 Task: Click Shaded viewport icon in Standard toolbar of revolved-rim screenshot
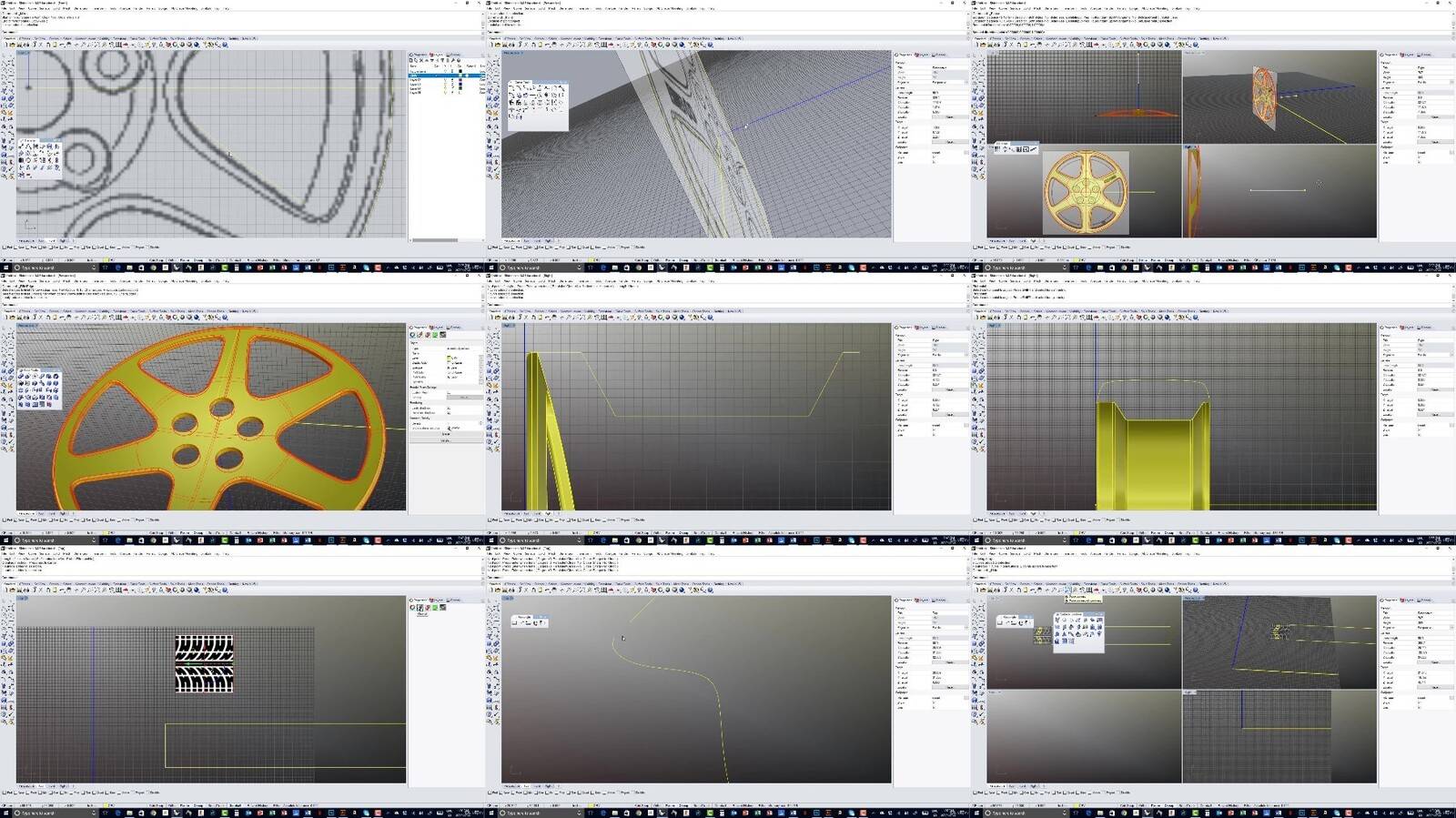[1152, 316]
